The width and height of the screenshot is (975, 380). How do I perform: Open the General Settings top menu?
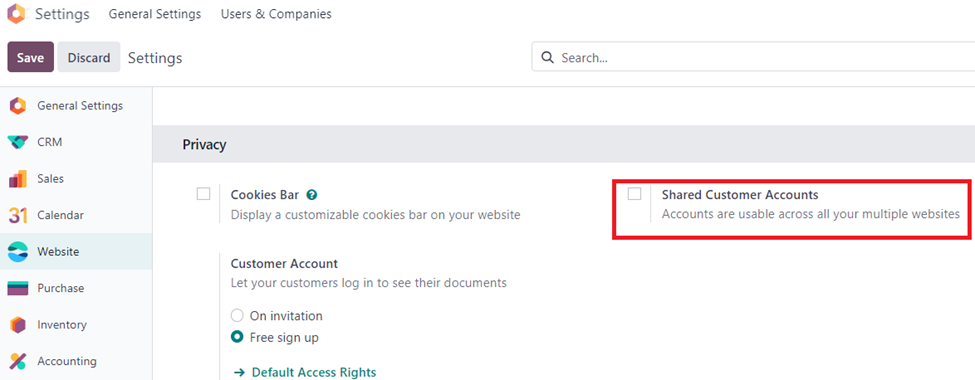[155, 14]
